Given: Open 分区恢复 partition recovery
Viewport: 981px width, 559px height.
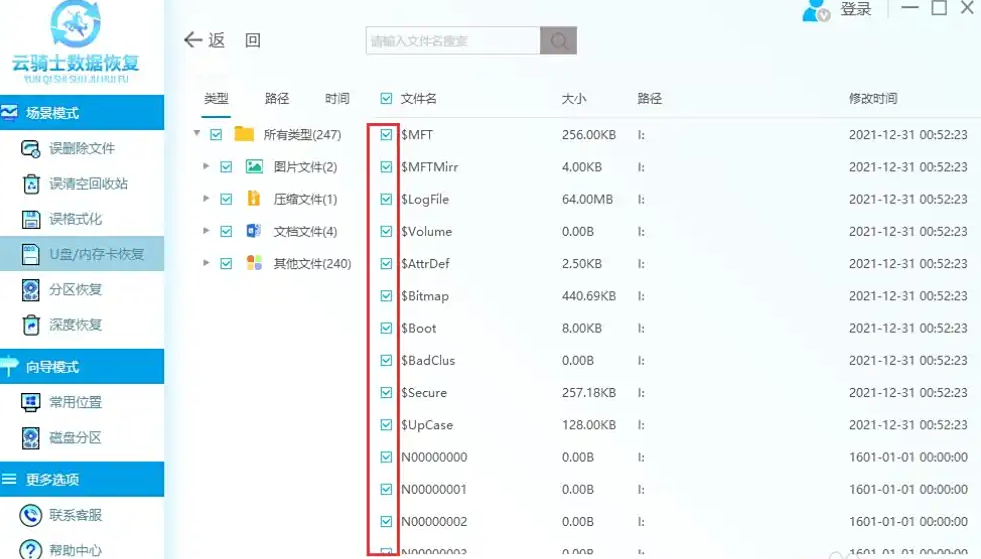Looking at the screenshot, I should [x=75, y=290].
